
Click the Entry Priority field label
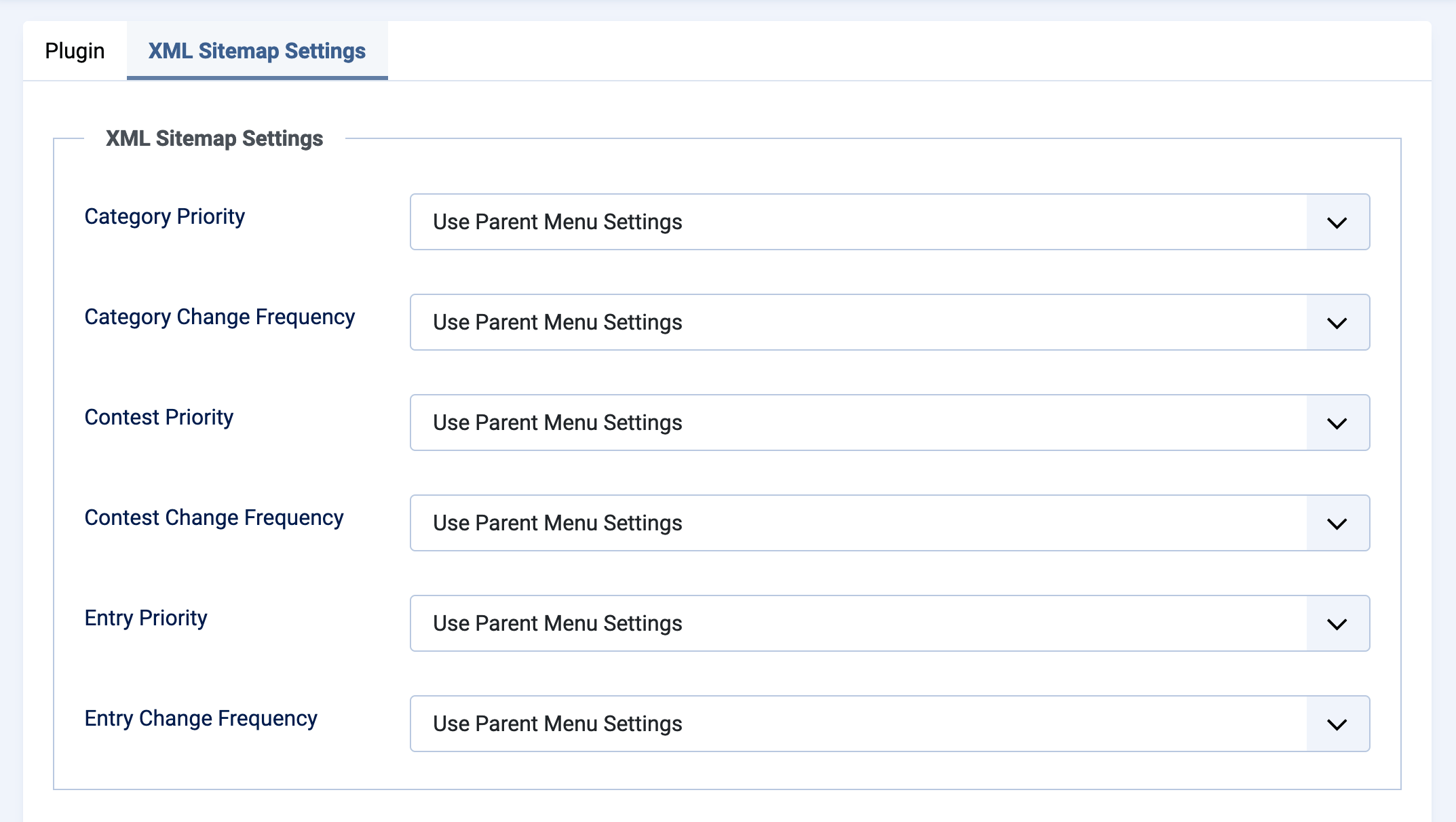click(x=146, y=619)
